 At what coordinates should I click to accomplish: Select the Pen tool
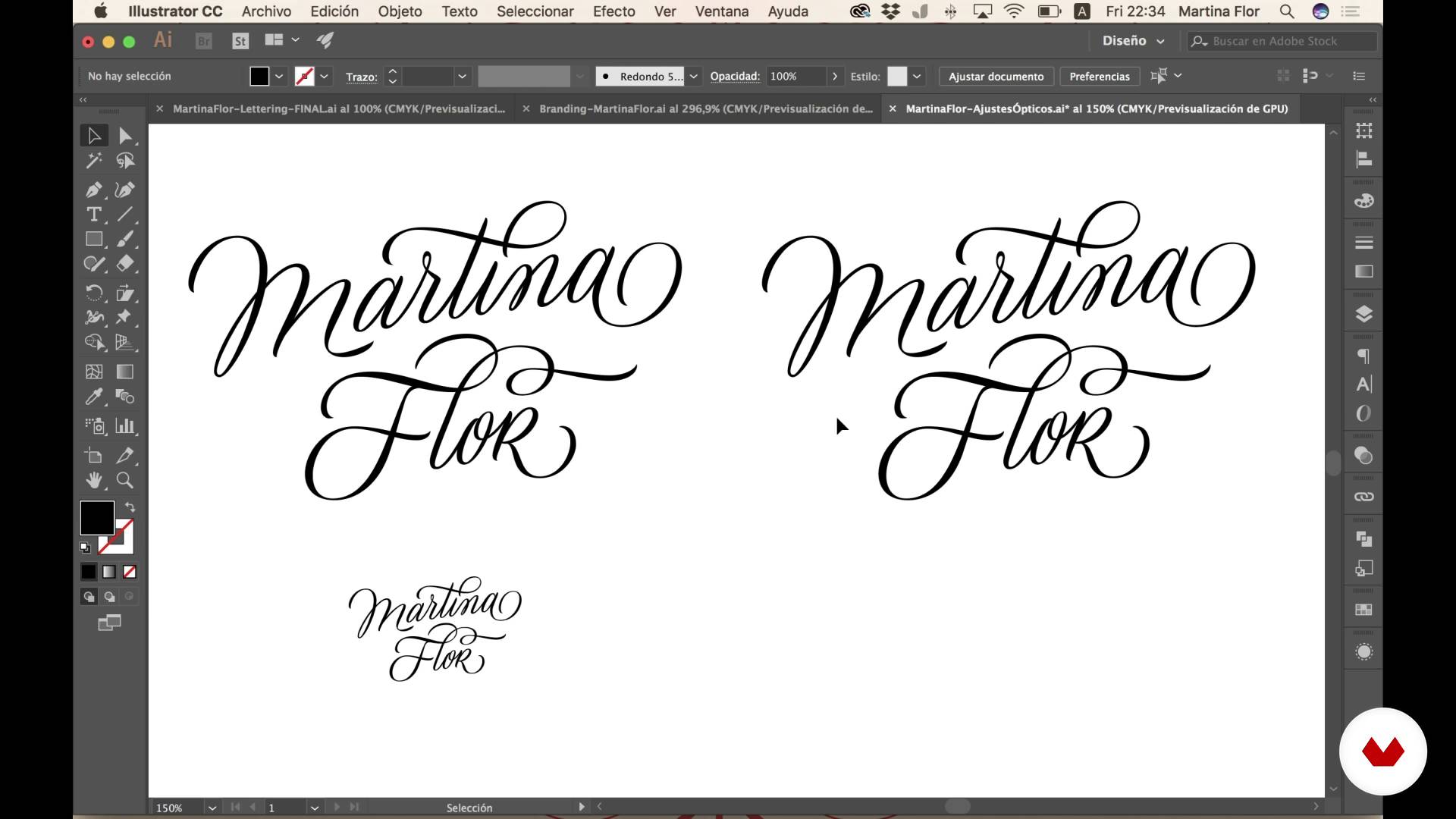[94, 190]
